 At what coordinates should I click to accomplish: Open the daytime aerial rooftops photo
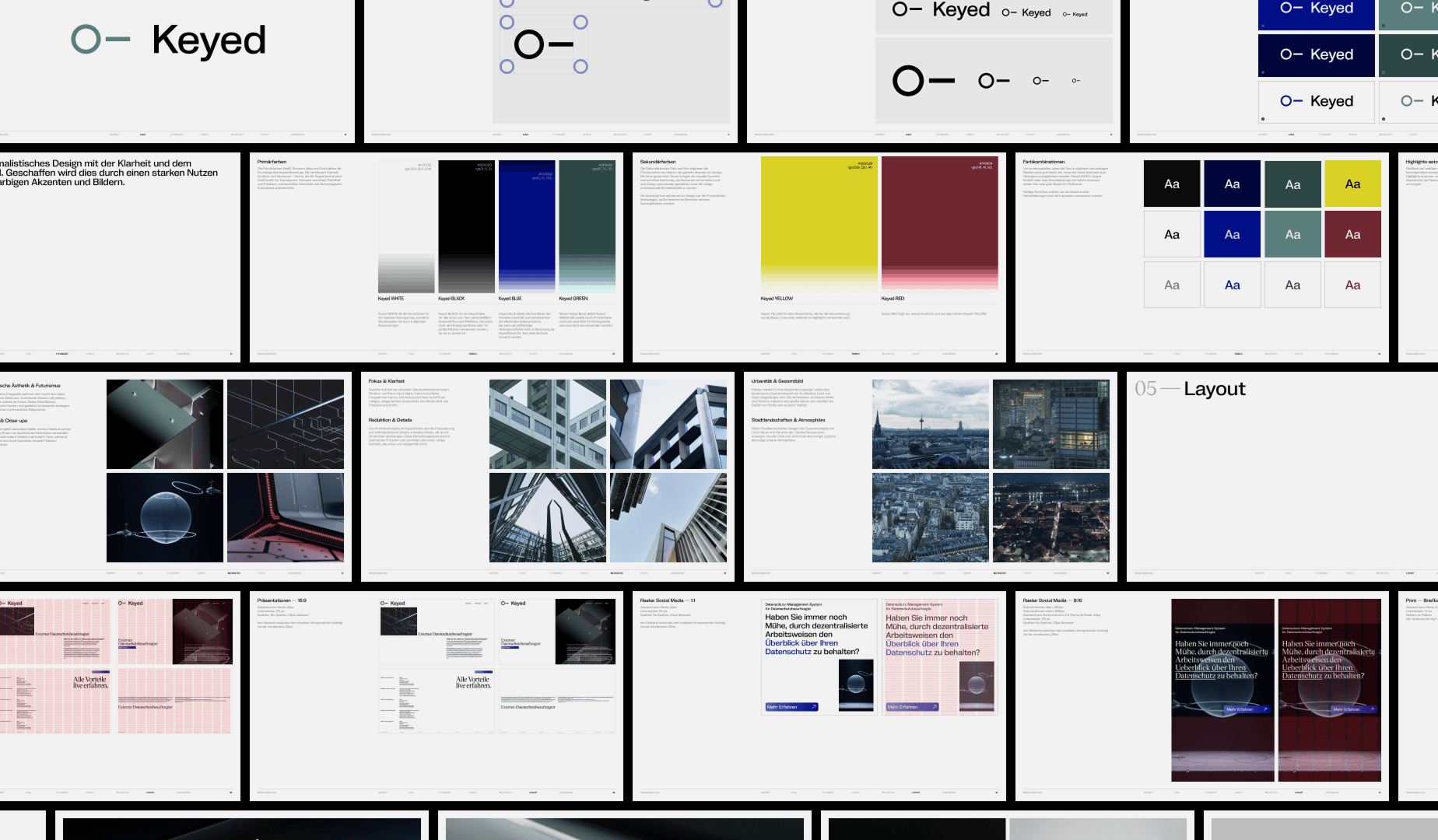point(931,518)
